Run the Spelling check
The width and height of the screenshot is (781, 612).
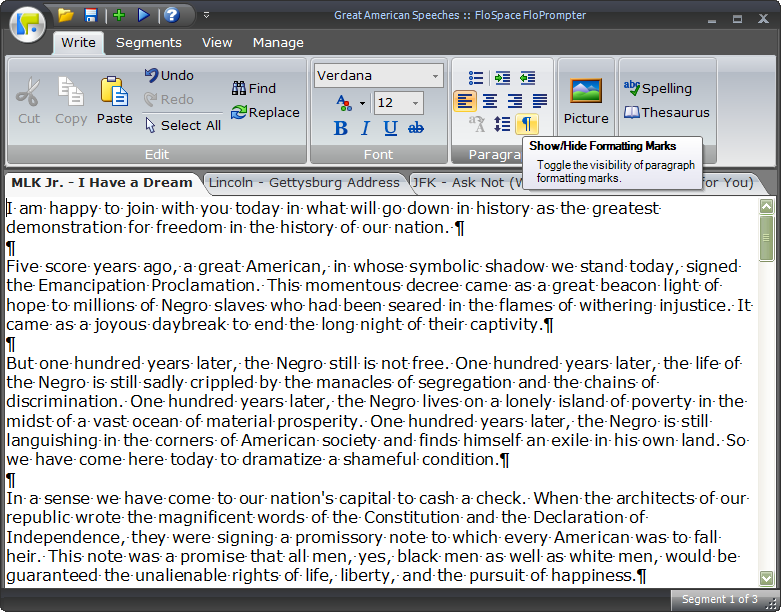click(x=657, y=88)
